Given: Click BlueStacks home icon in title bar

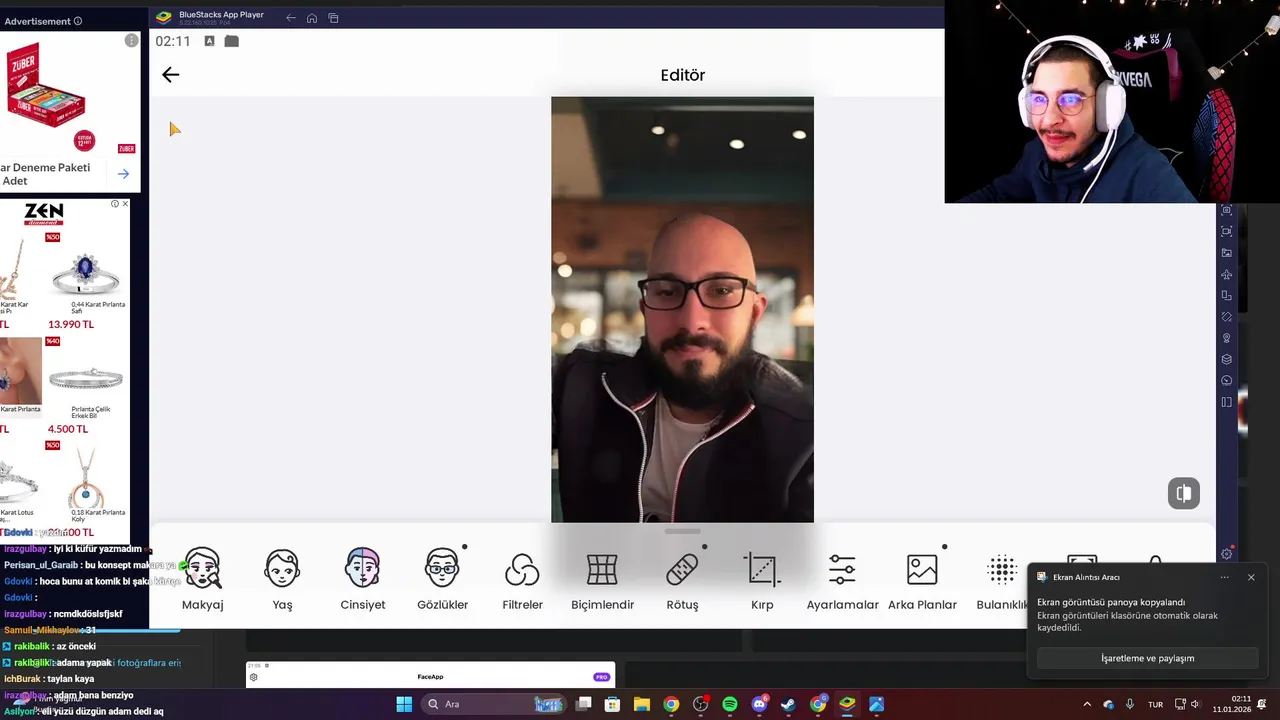Looking at the screenshot, I should (x=312, y=18).
